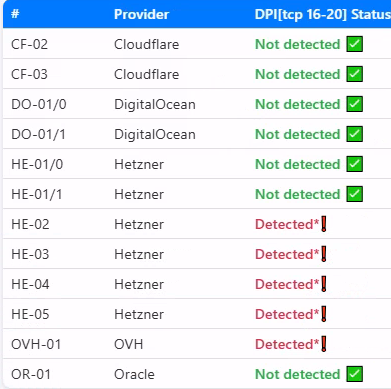The width and height of the screenshot is (391, 389).
Task: Click the green checkmark icon in CF-02 row
Action: 354,44
